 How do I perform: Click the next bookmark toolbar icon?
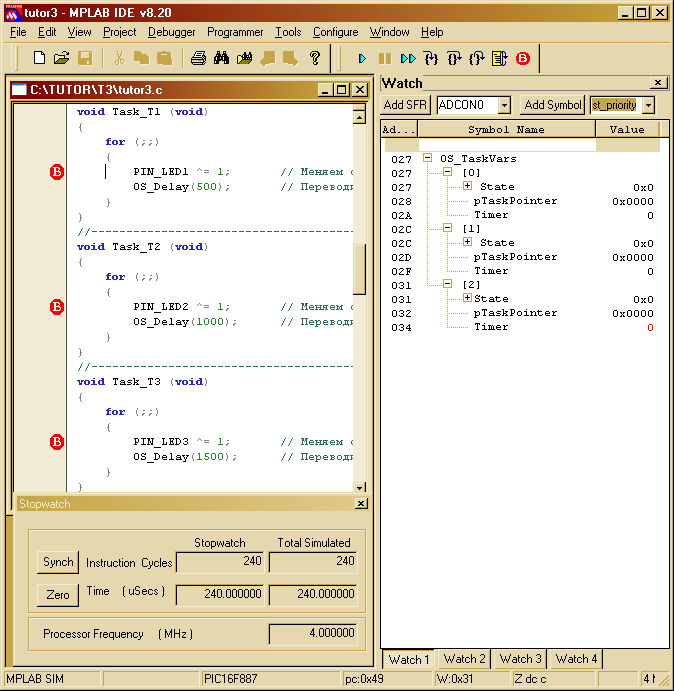pyautogui.click(x=290, y=58)
